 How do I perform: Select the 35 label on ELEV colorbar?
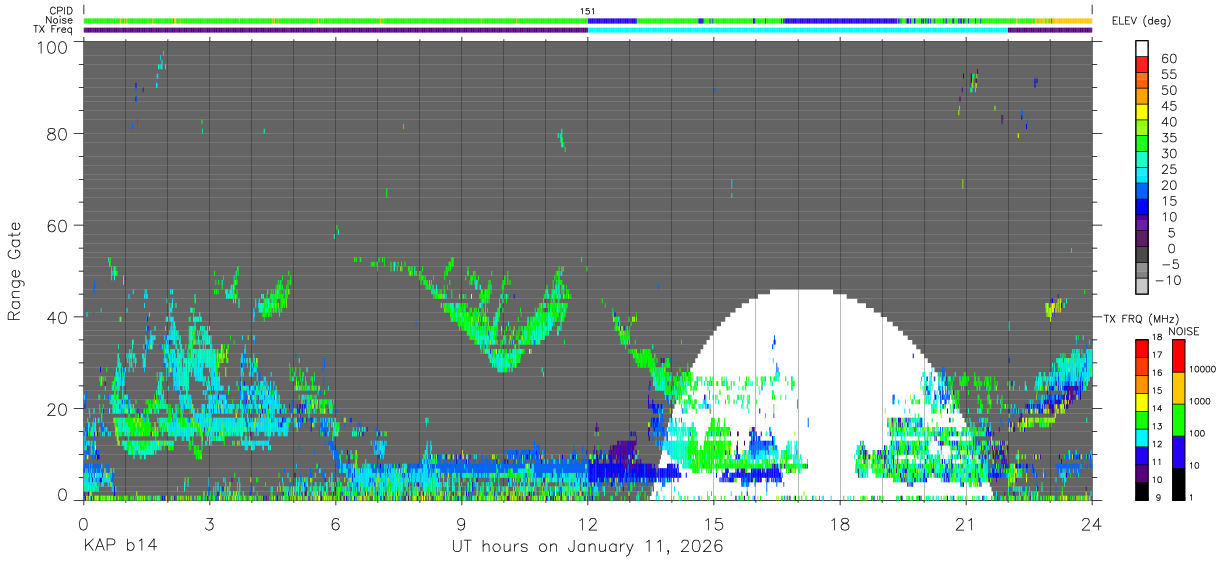[1168, 138]
